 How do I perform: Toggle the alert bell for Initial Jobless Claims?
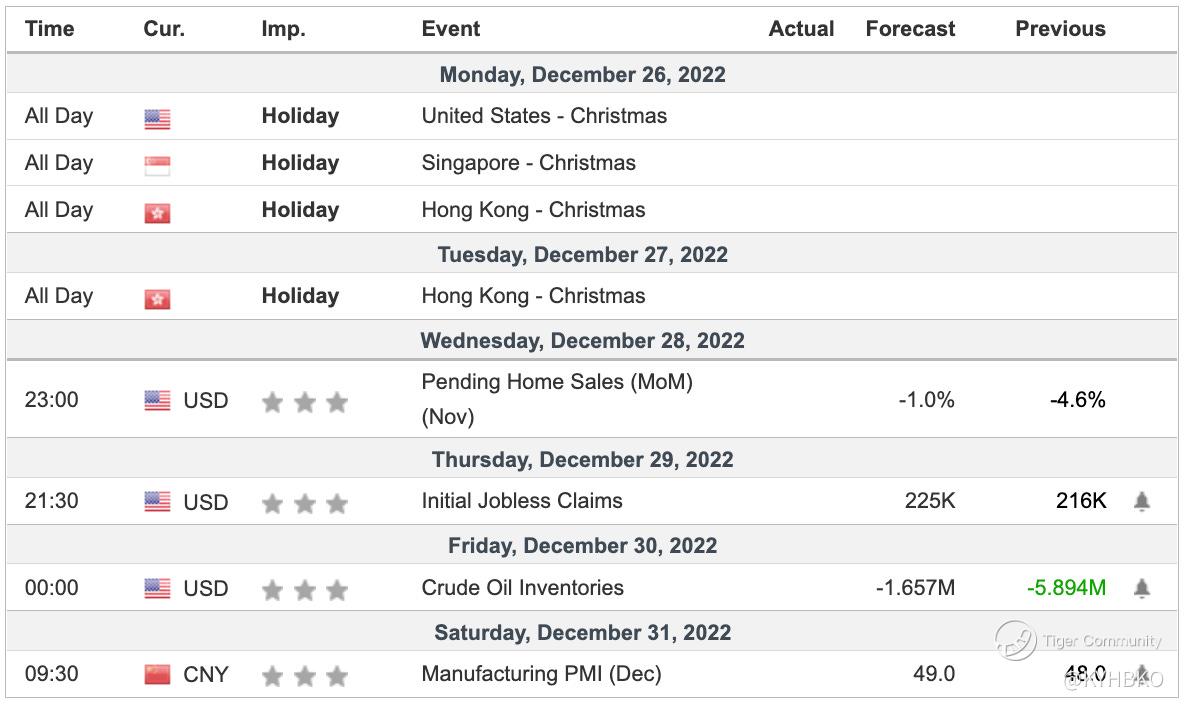1141,502
